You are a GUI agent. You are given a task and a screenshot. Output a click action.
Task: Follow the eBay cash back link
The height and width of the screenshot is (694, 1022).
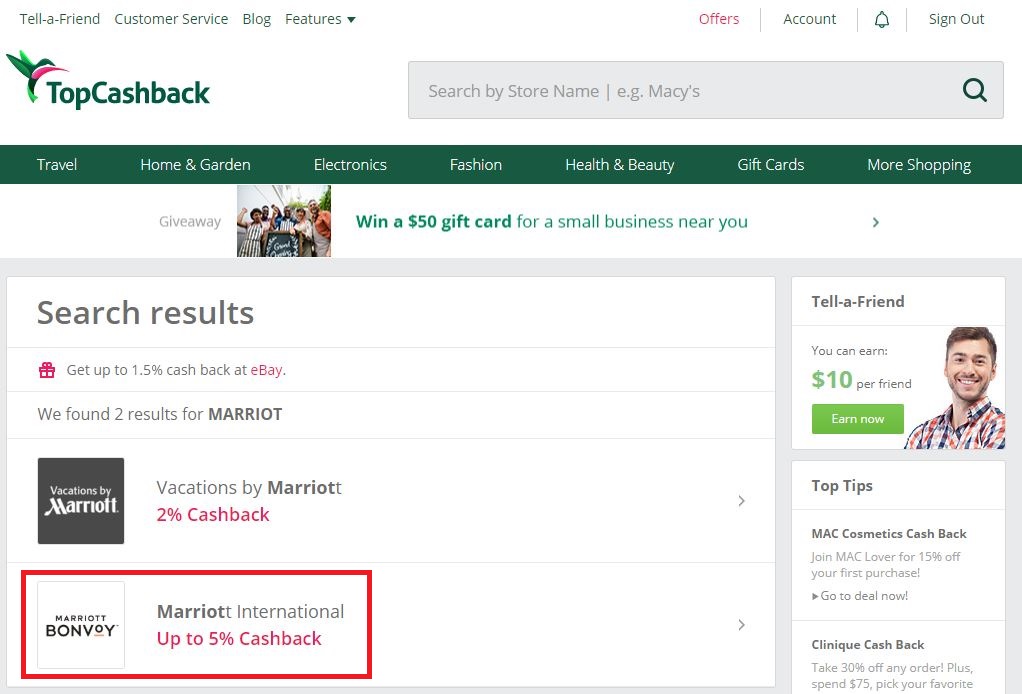coord(266,370)
